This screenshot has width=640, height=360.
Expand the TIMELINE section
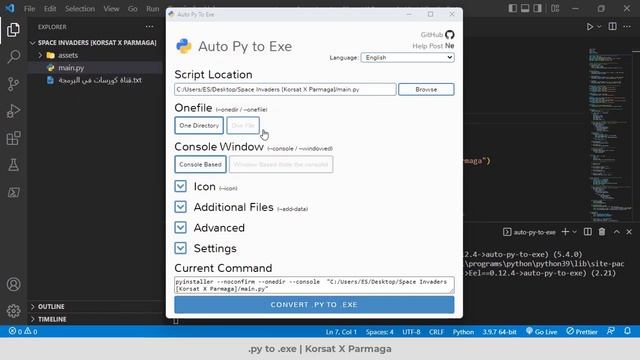coord(33,319)
